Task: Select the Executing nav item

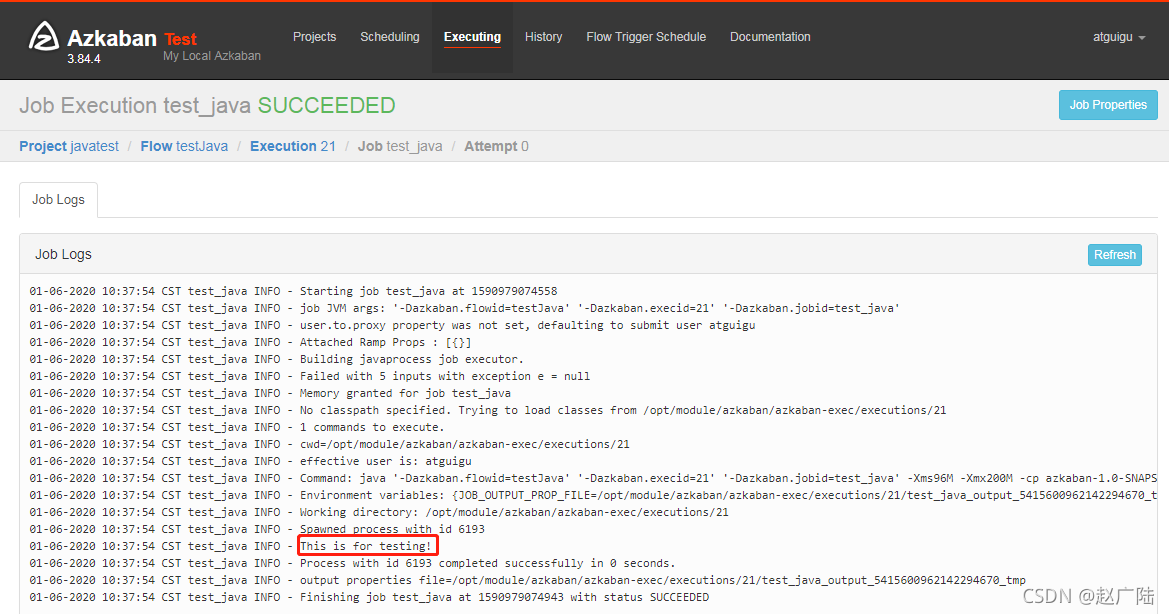Action: point(472,37)
